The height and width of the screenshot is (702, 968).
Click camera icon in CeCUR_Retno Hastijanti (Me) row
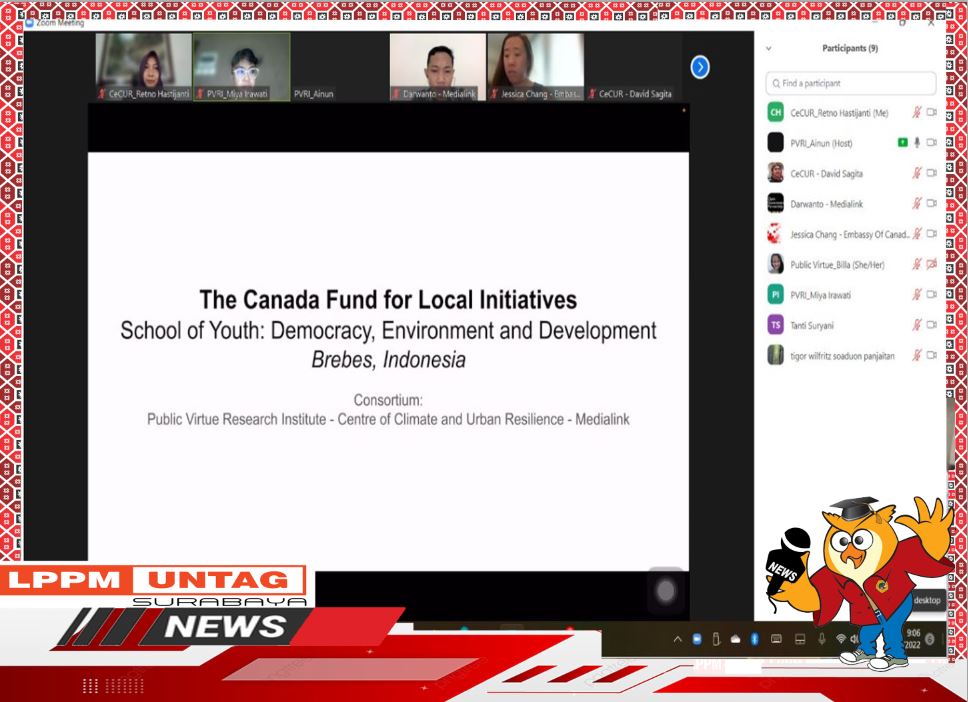(x=932, y=112)
